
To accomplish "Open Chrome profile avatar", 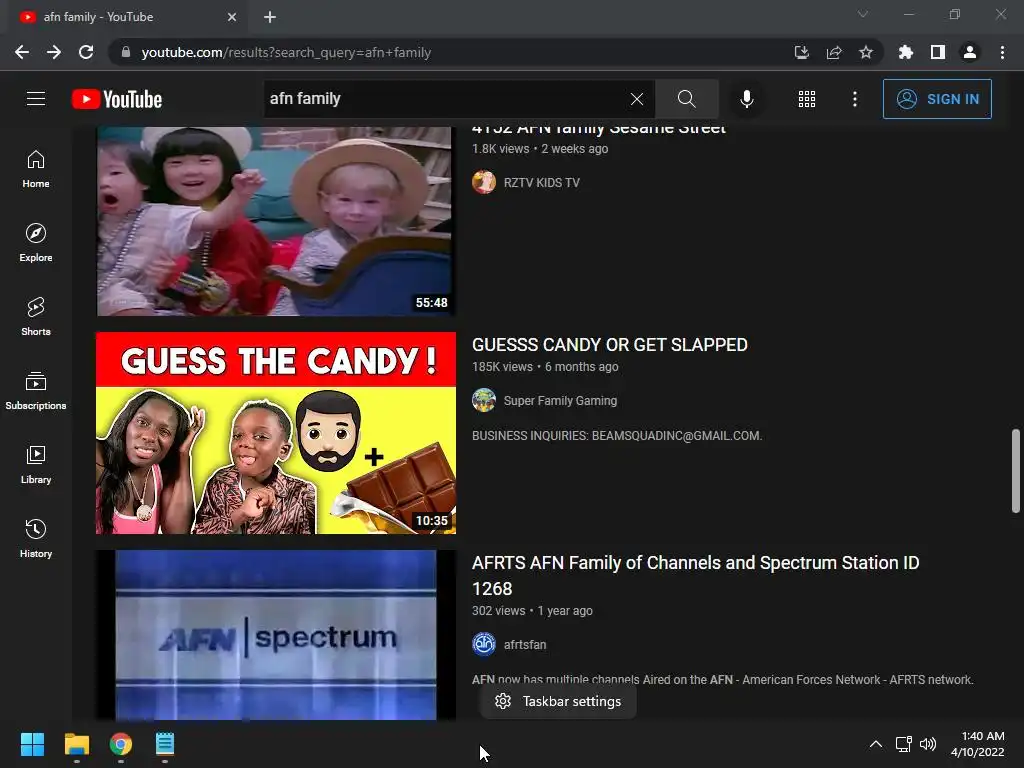I will coord(970,52).
